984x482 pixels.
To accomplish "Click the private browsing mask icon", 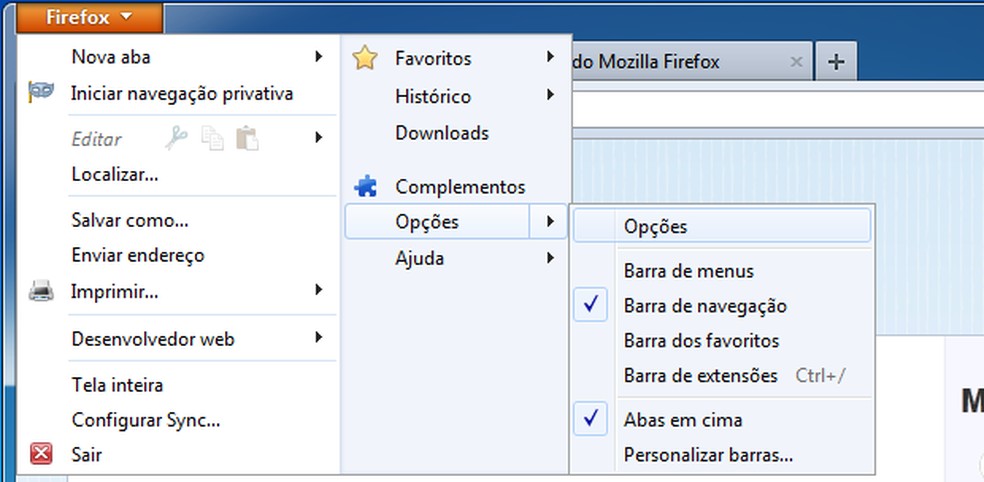I will 41,93.
